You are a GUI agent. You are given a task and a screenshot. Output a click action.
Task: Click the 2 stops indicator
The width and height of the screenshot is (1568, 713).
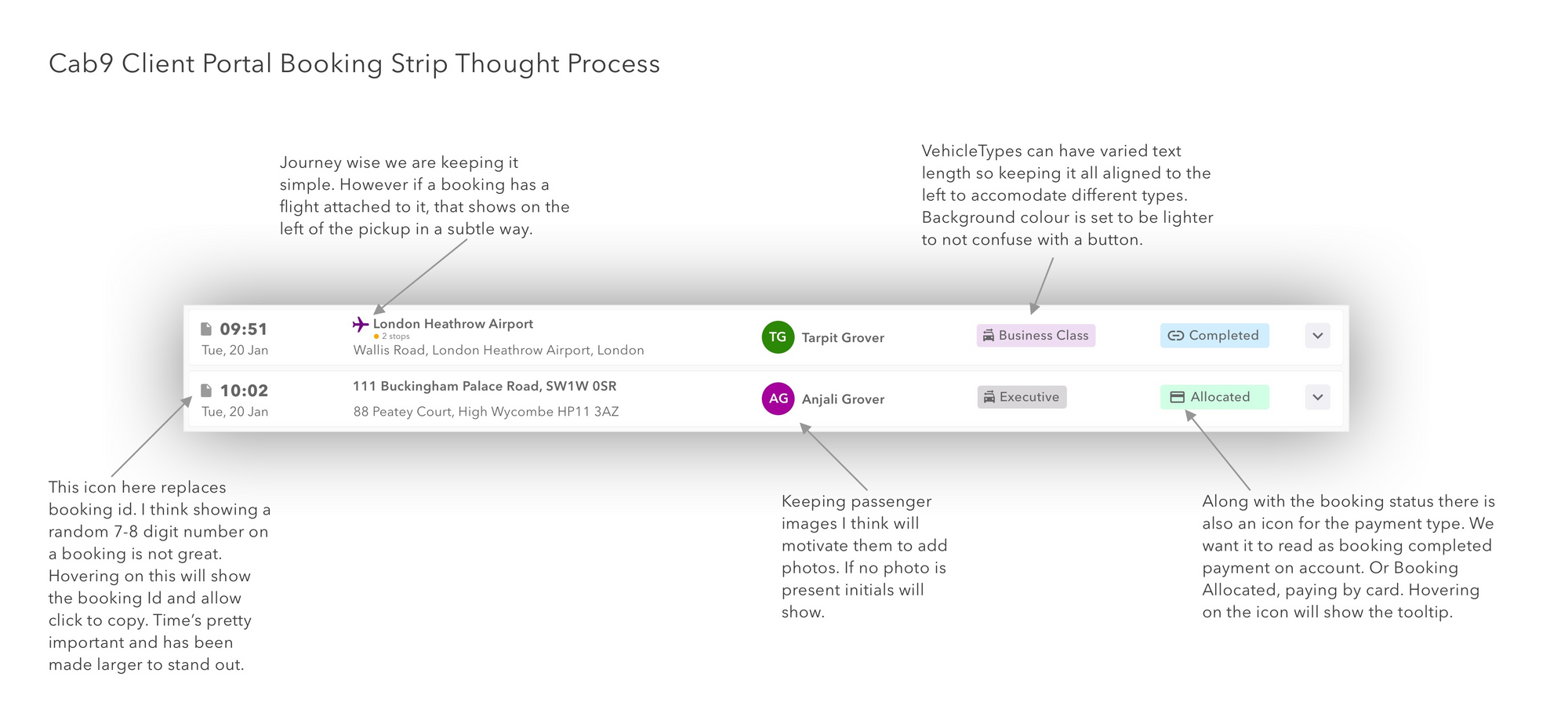click(392, 336)
